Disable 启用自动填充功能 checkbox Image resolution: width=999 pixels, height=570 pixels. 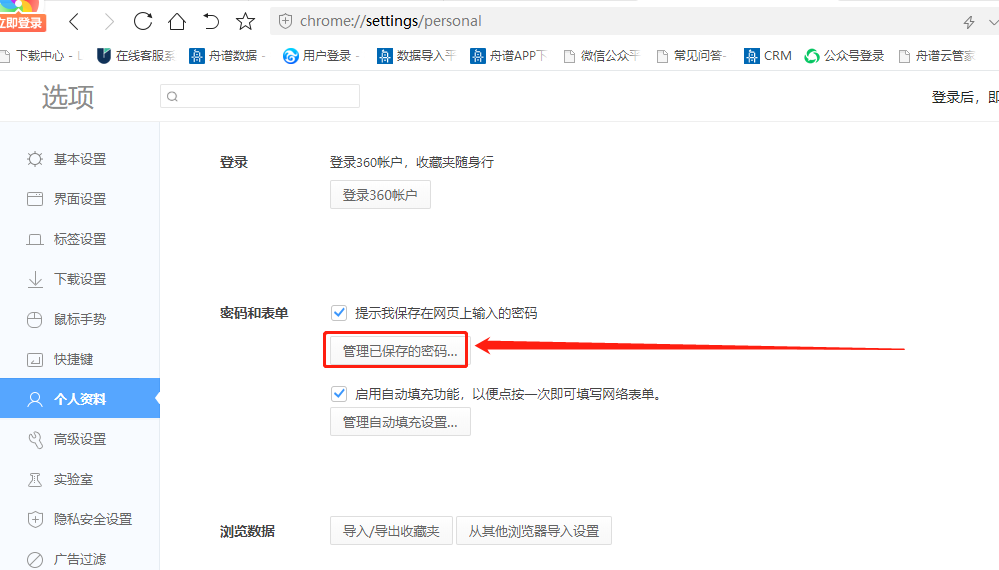(339, 393)
